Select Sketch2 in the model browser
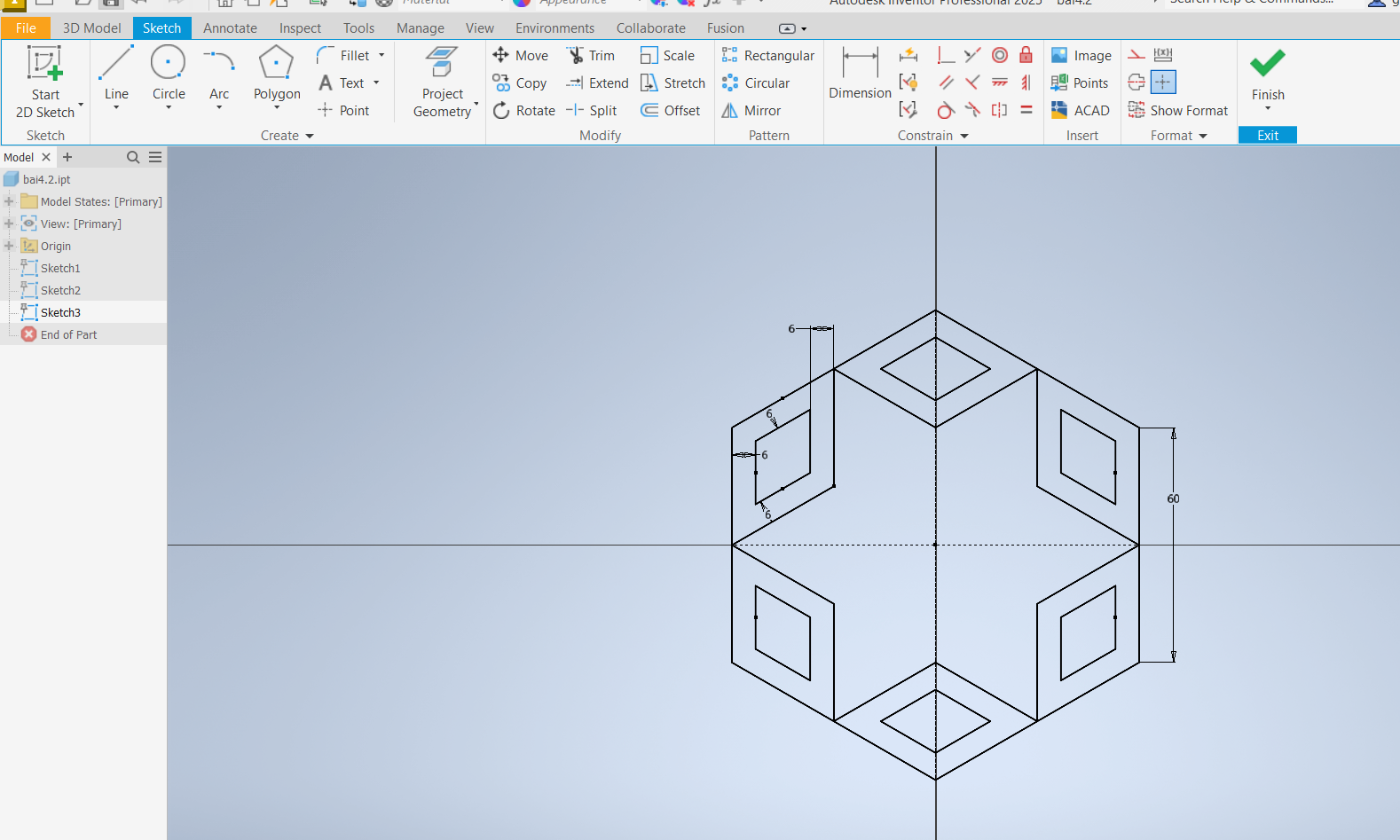1400x840 pixels. 60,290
